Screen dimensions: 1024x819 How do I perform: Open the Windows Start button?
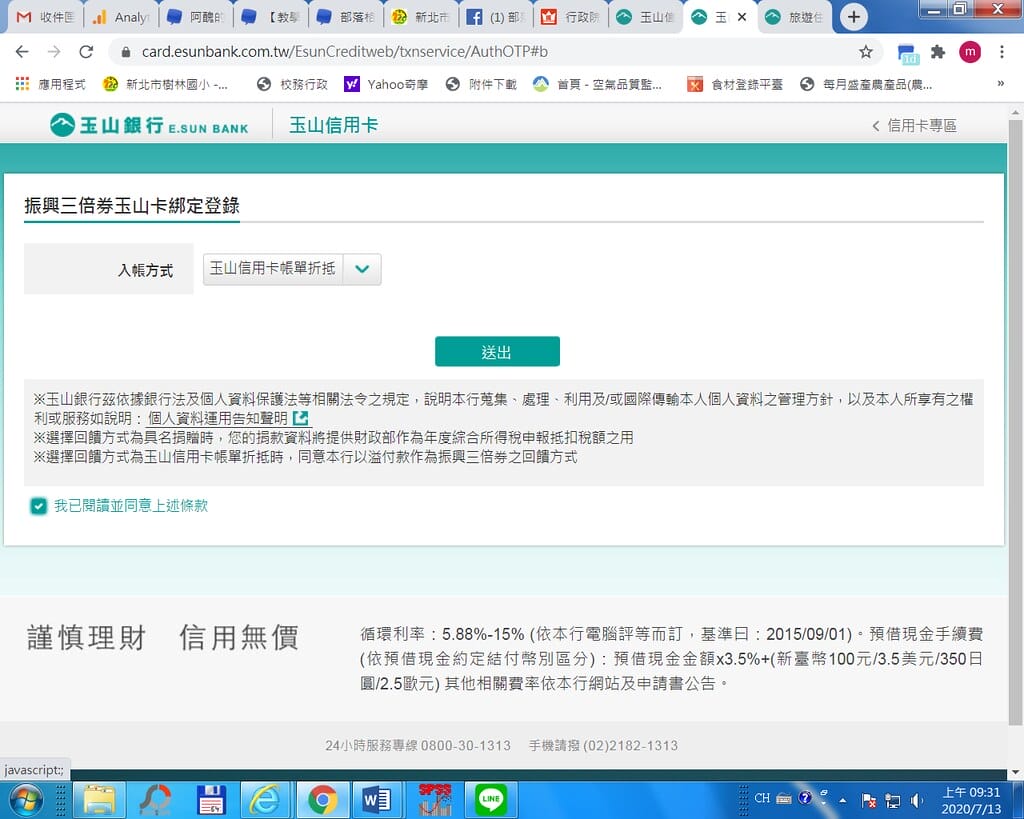24,800
